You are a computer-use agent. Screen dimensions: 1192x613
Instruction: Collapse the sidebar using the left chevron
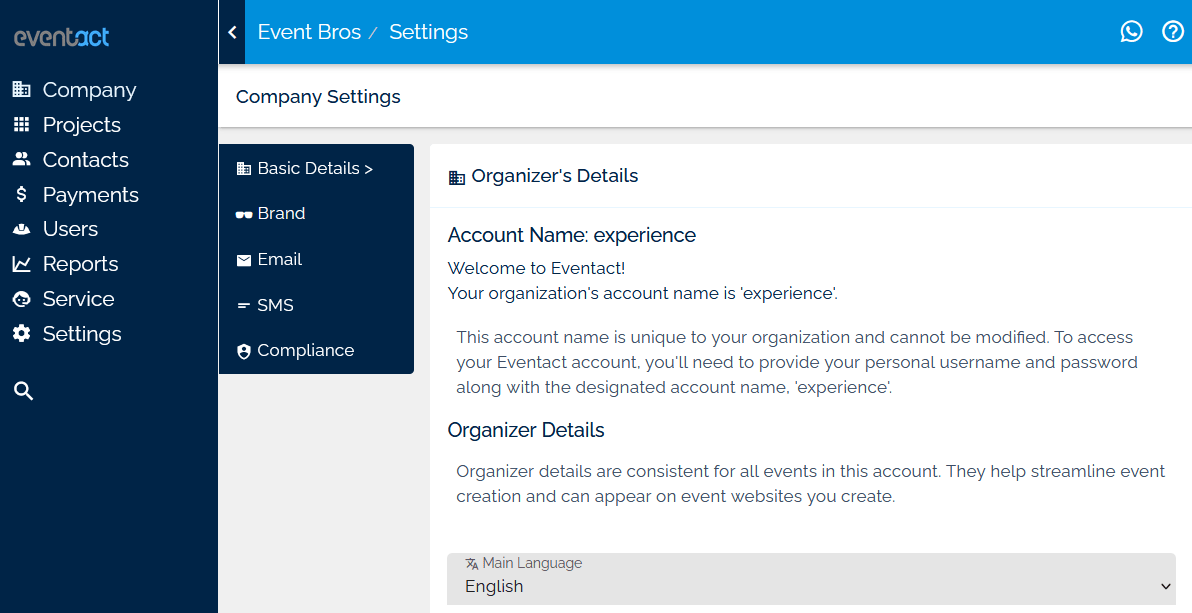click(232, 31)
